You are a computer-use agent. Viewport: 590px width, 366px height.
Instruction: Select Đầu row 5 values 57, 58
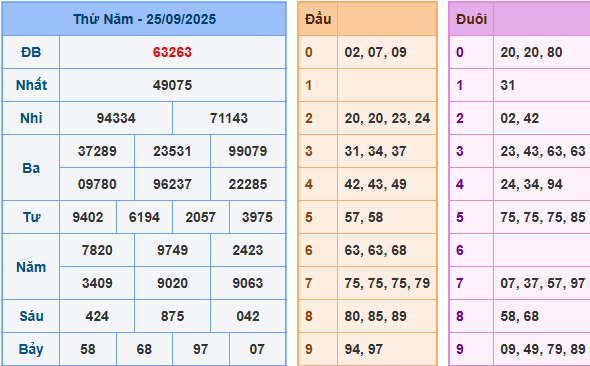pos(364,217)
